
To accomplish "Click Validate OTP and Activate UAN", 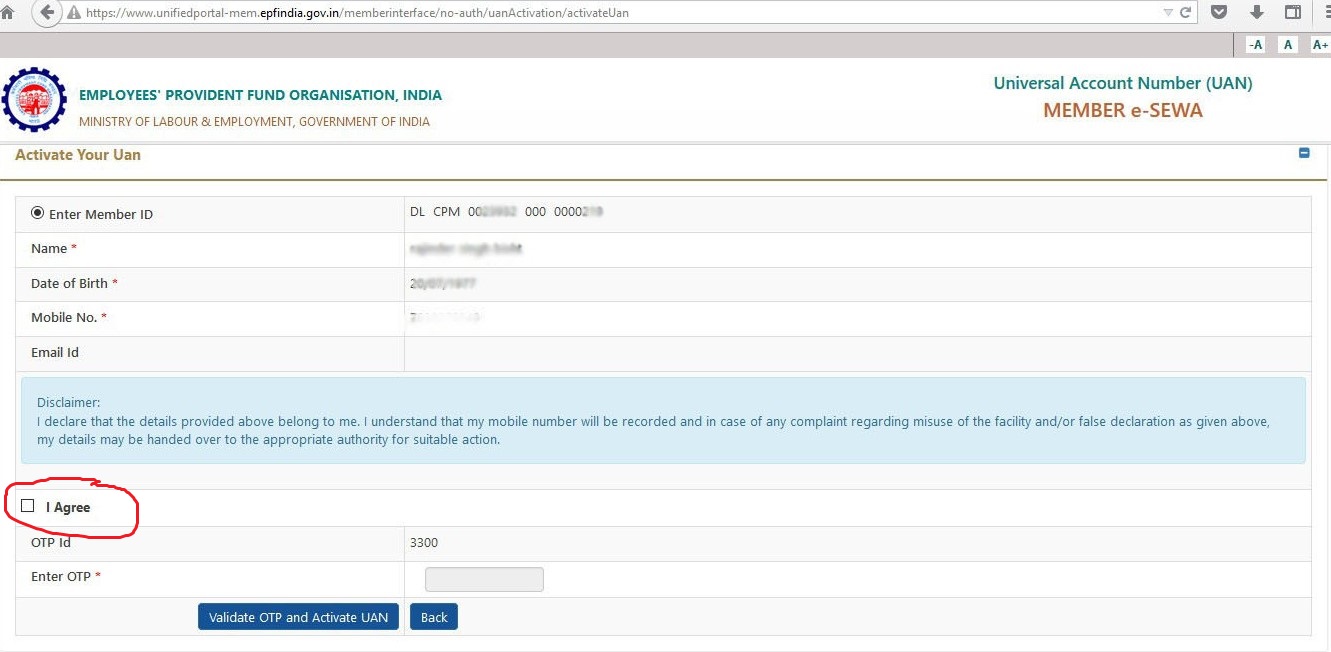I will coord(299,617).
